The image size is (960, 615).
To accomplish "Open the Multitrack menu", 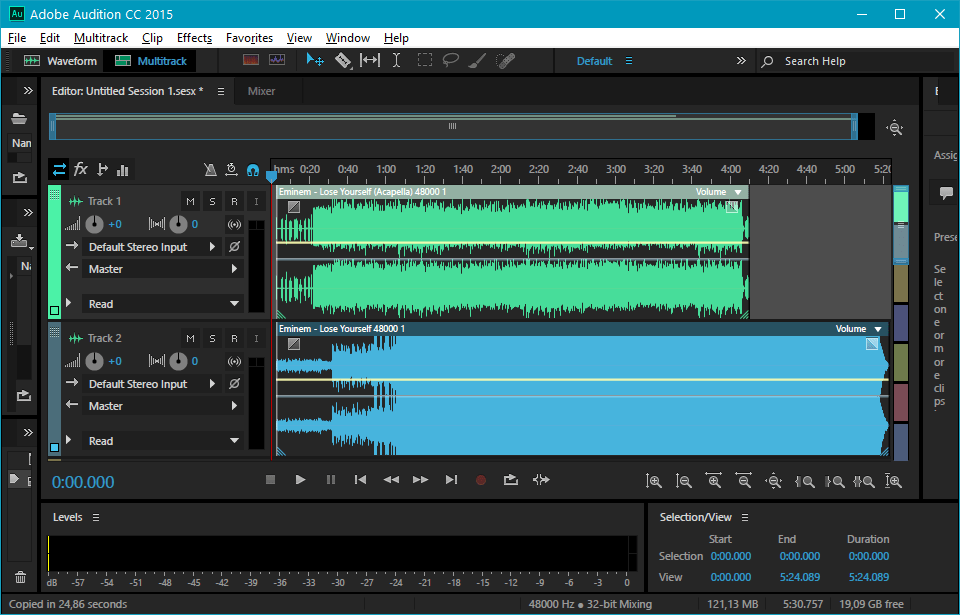I will pyautogui.click(x=101, y=38).
